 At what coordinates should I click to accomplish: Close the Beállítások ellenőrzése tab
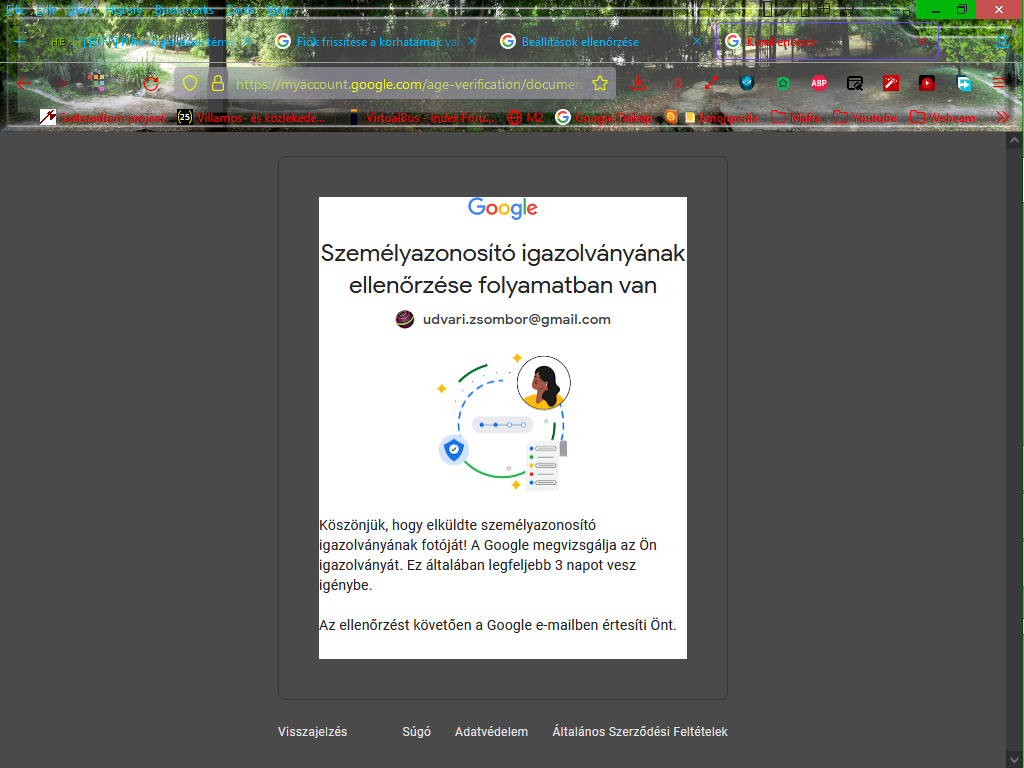coord(696,41)
